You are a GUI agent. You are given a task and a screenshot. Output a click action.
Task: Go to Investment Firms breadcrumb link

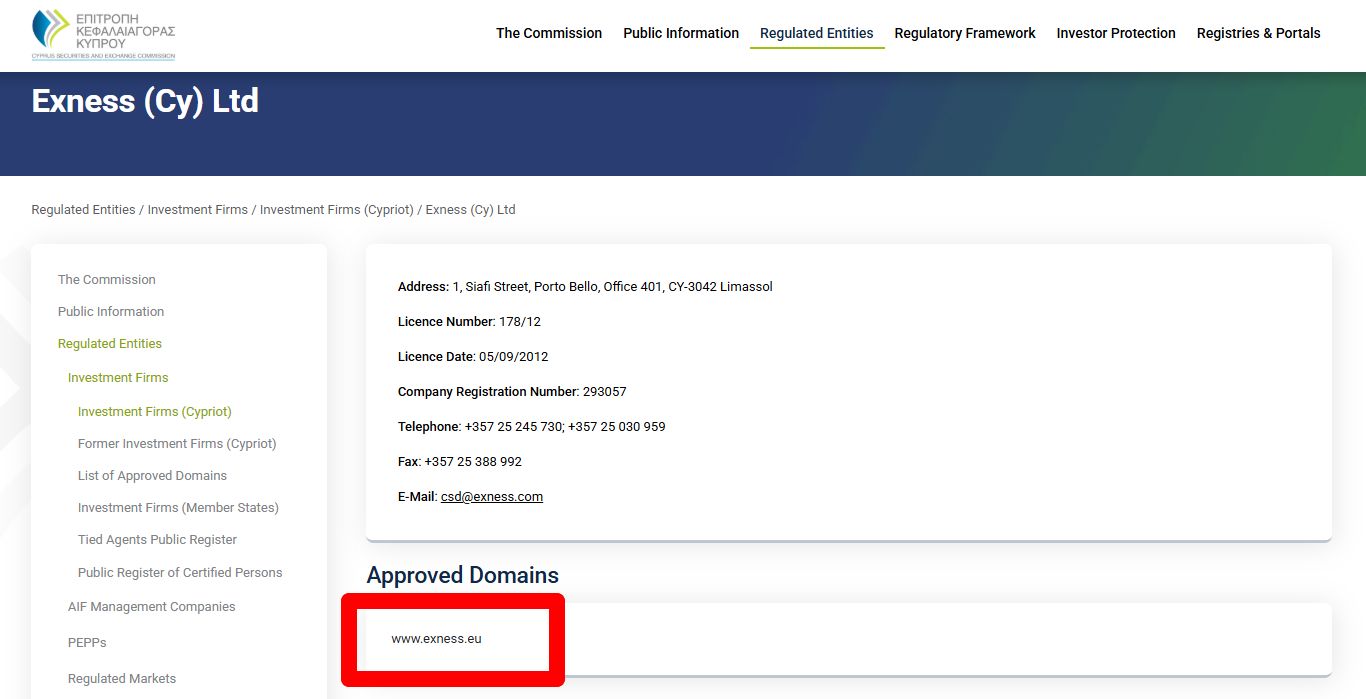pyautogui.click(x=198, y=210)
